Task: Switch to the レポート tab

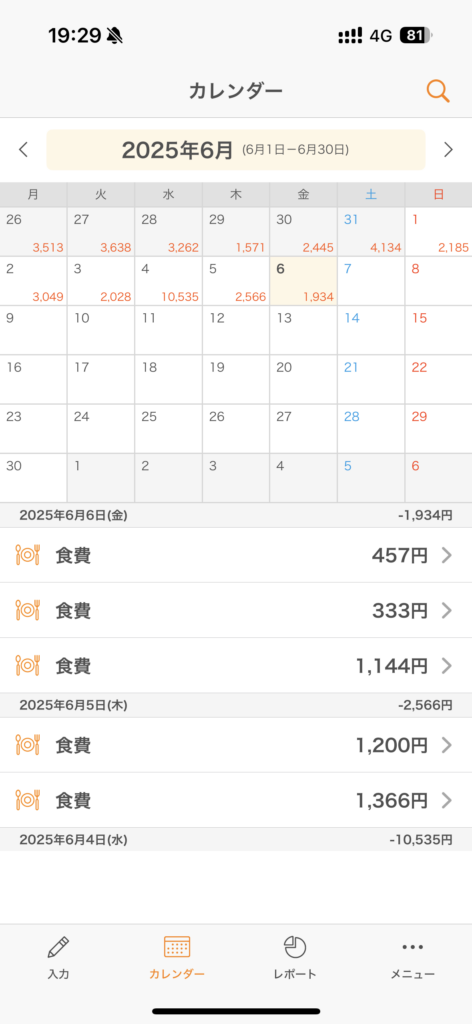Action: (x=295, y=955)
